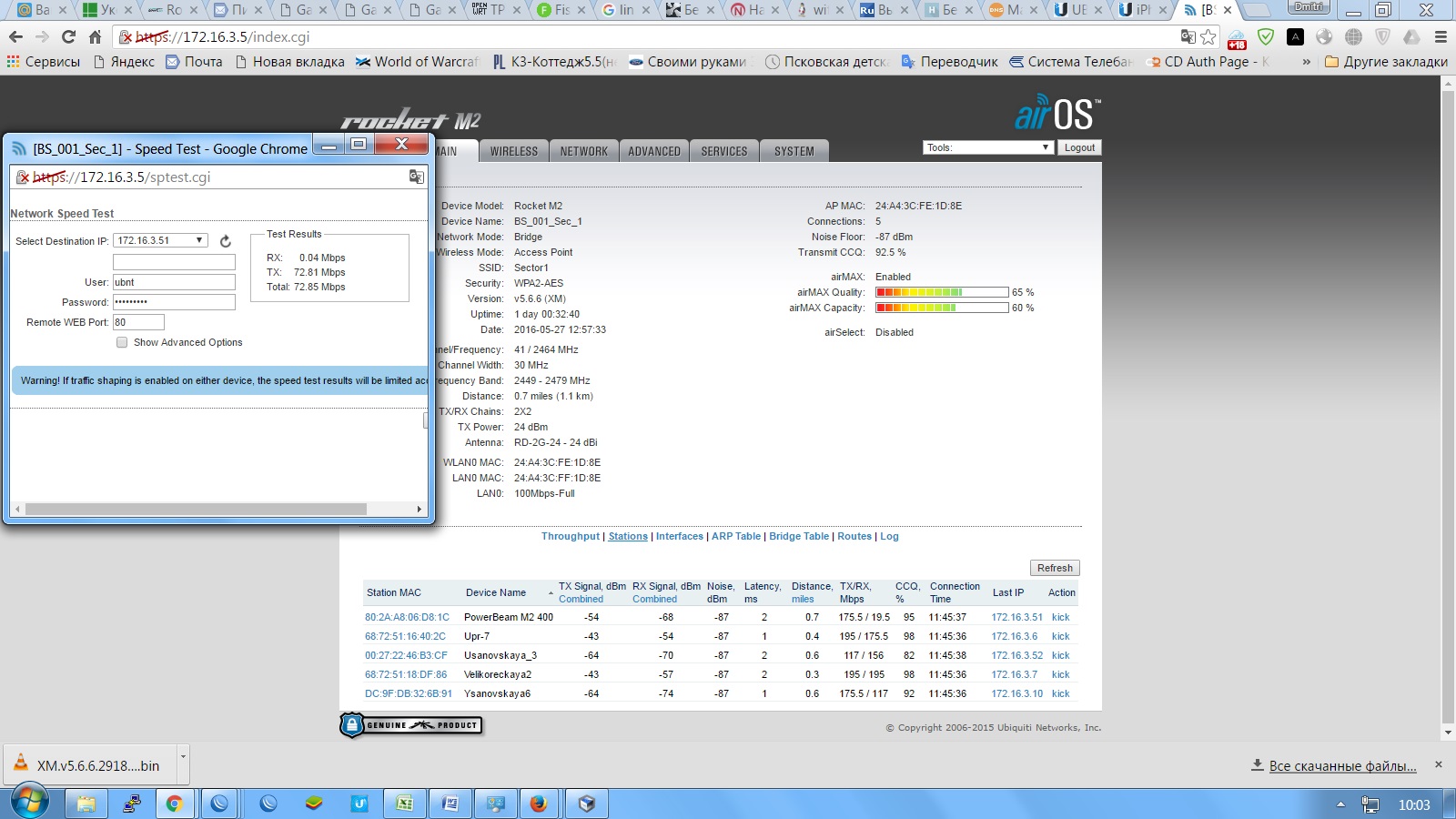Click the custom destination IP text field
1456x819 pixels.
(174, 262)
